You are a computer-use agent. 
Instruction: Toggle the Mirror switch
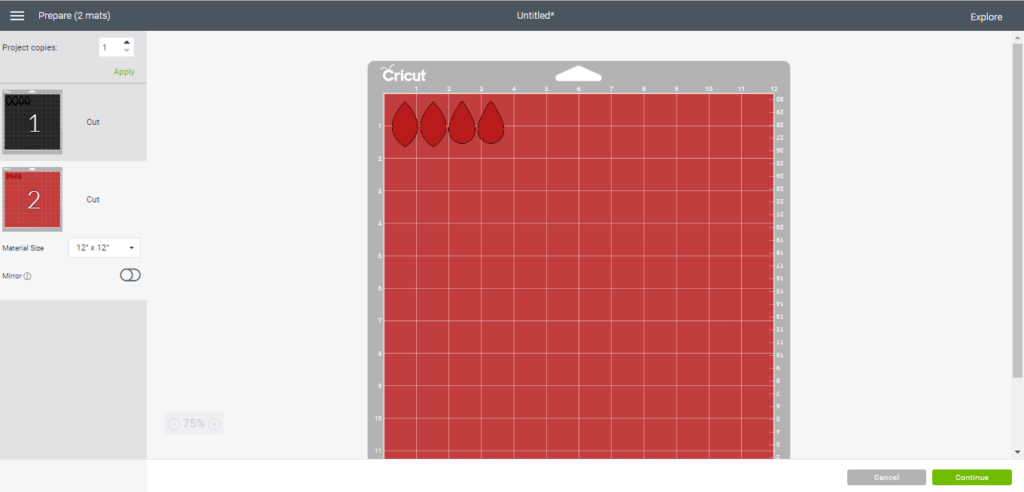130,275
